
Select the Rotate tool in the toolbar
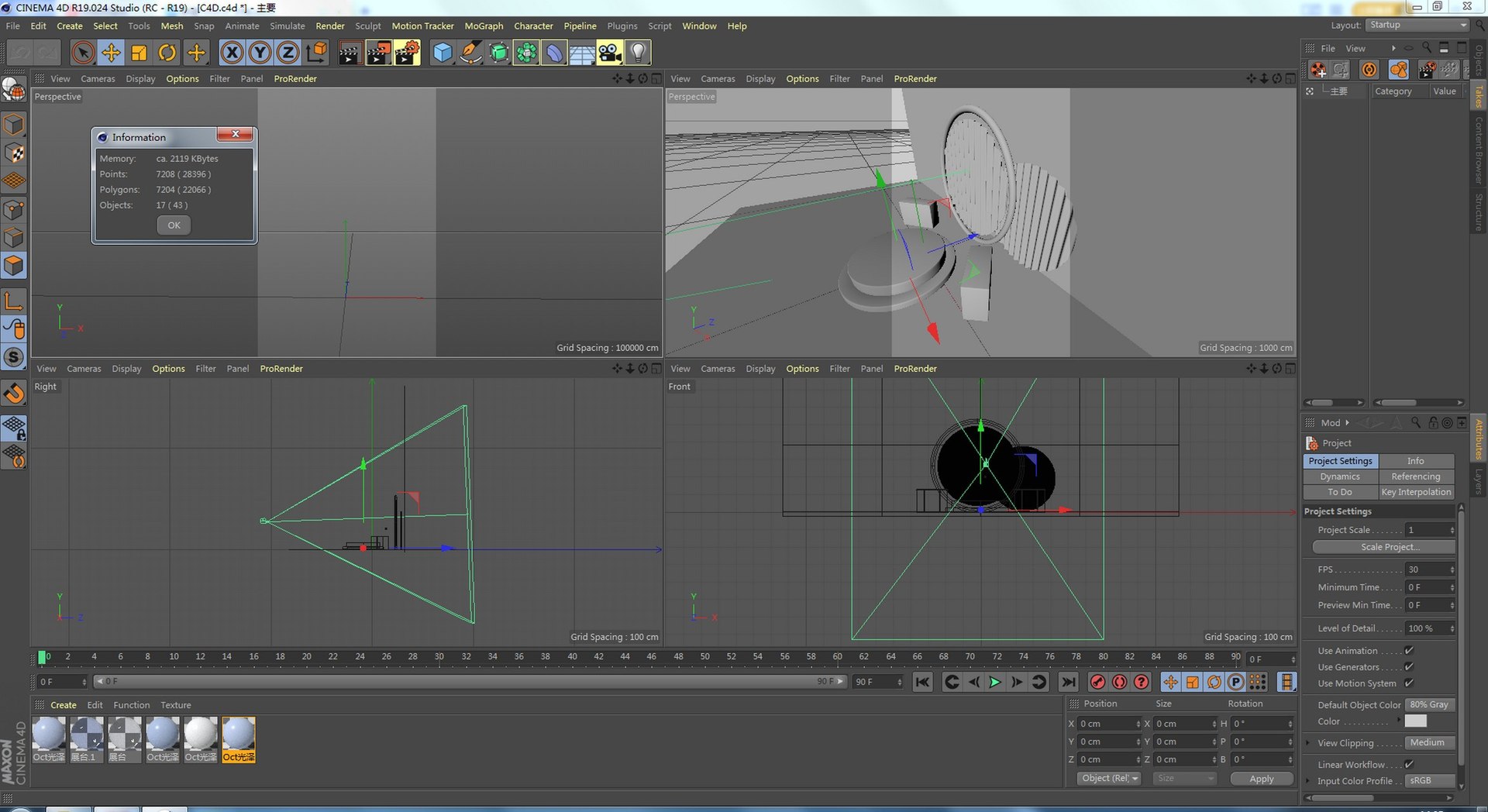click(x=167, y=53)
